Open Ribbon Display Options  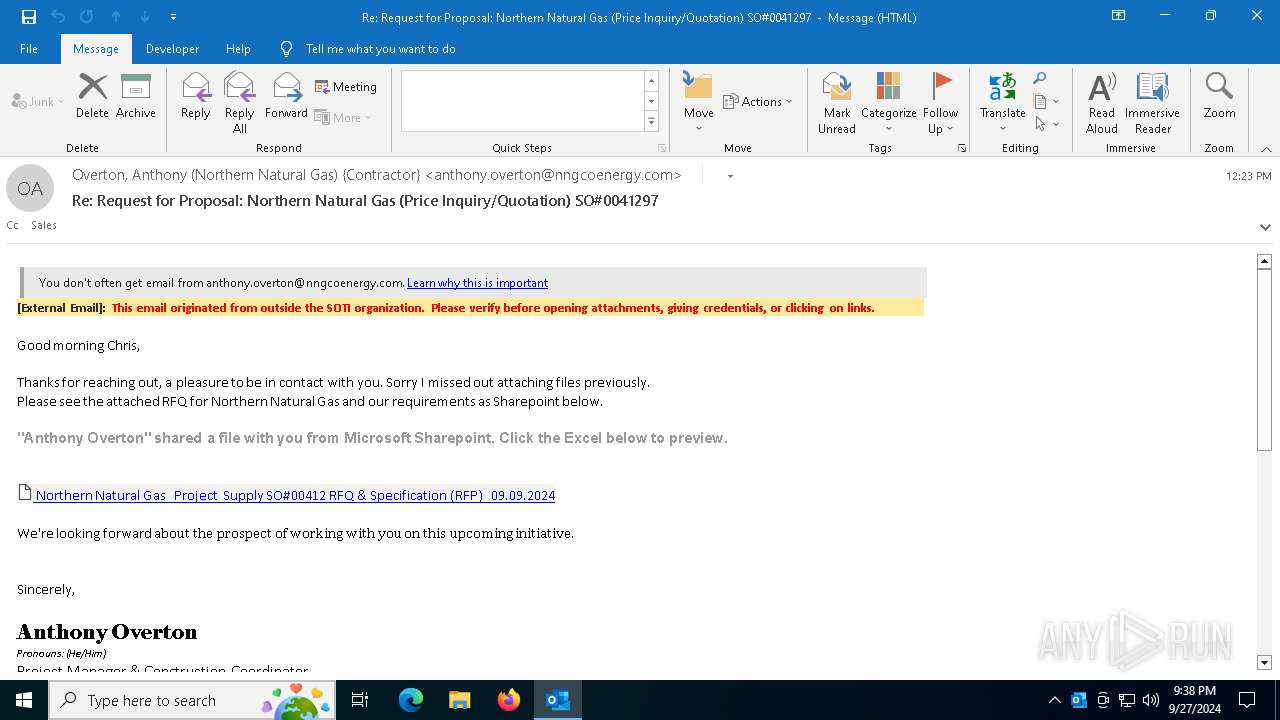click(1118, 16)
